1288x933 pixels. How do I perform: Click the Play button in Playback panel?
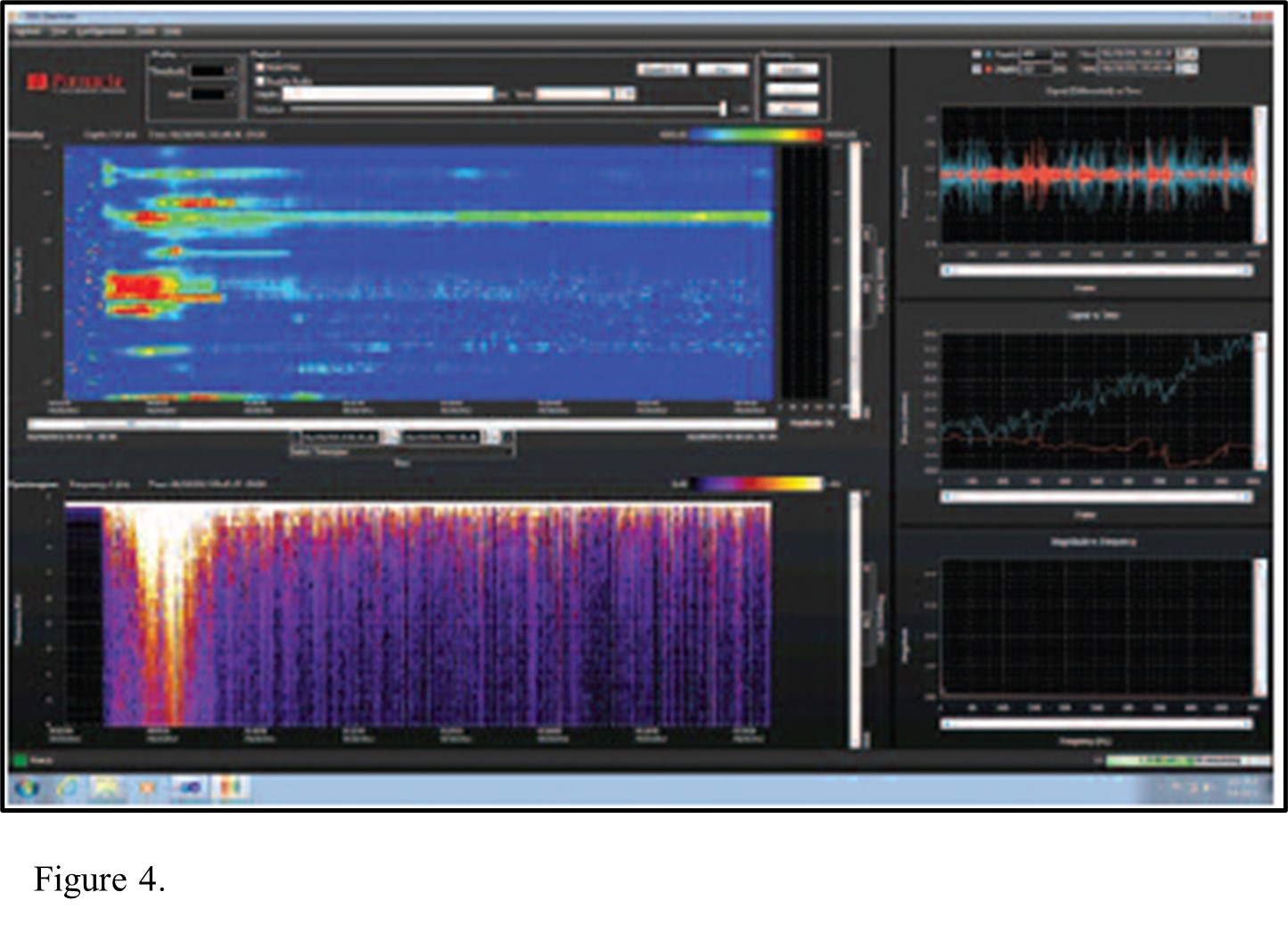(x=721, y=70)
